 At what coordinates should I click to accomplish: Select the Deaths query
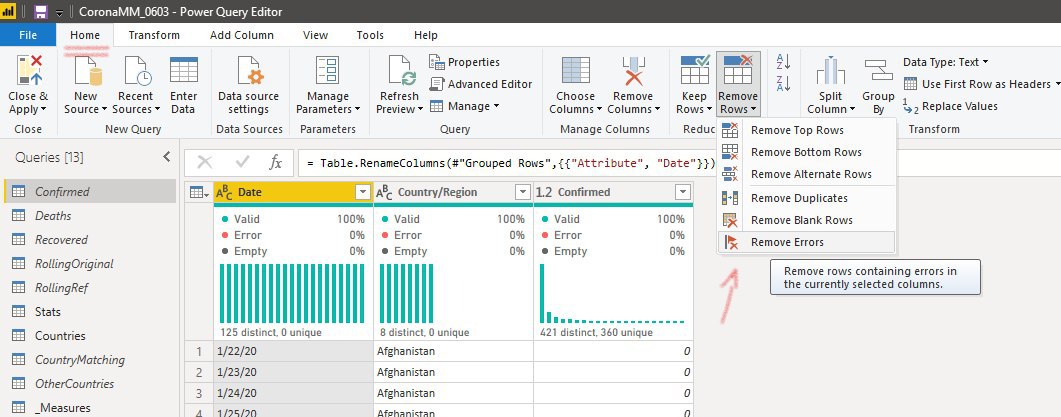click(x=90, y=215)
